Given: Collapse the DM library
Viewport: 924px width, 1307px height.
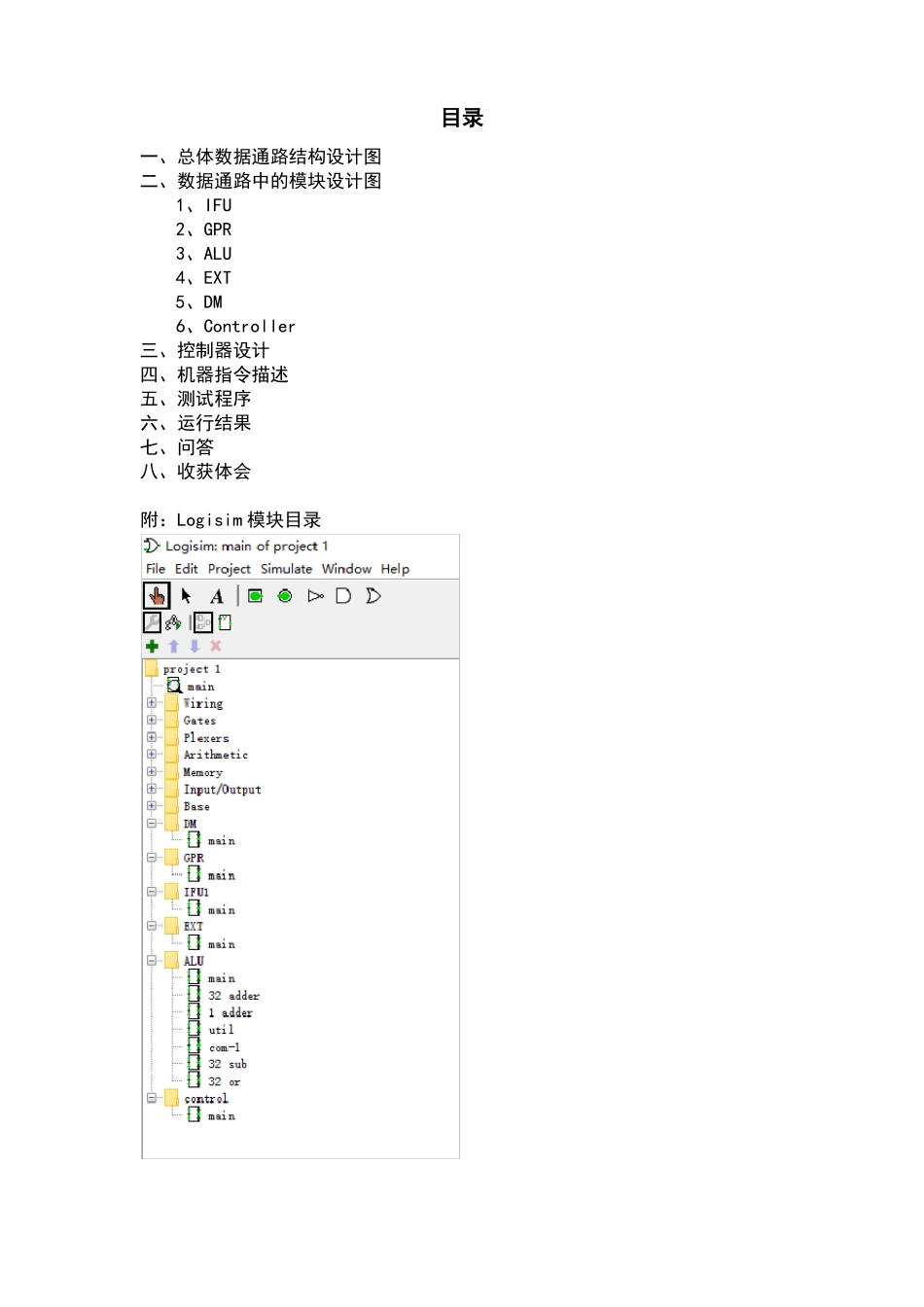Looking at the screenshot, I should coord(152,824).
